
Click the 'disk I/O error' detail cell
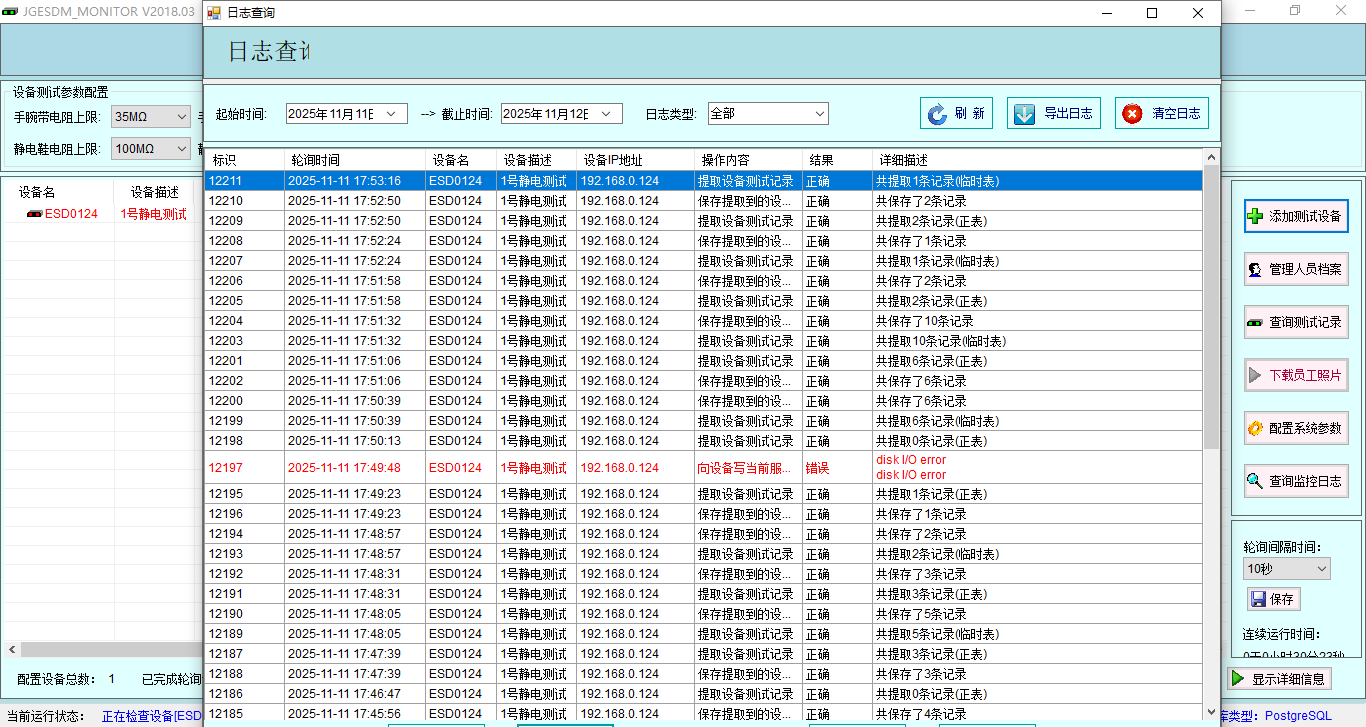[1037, 467]
